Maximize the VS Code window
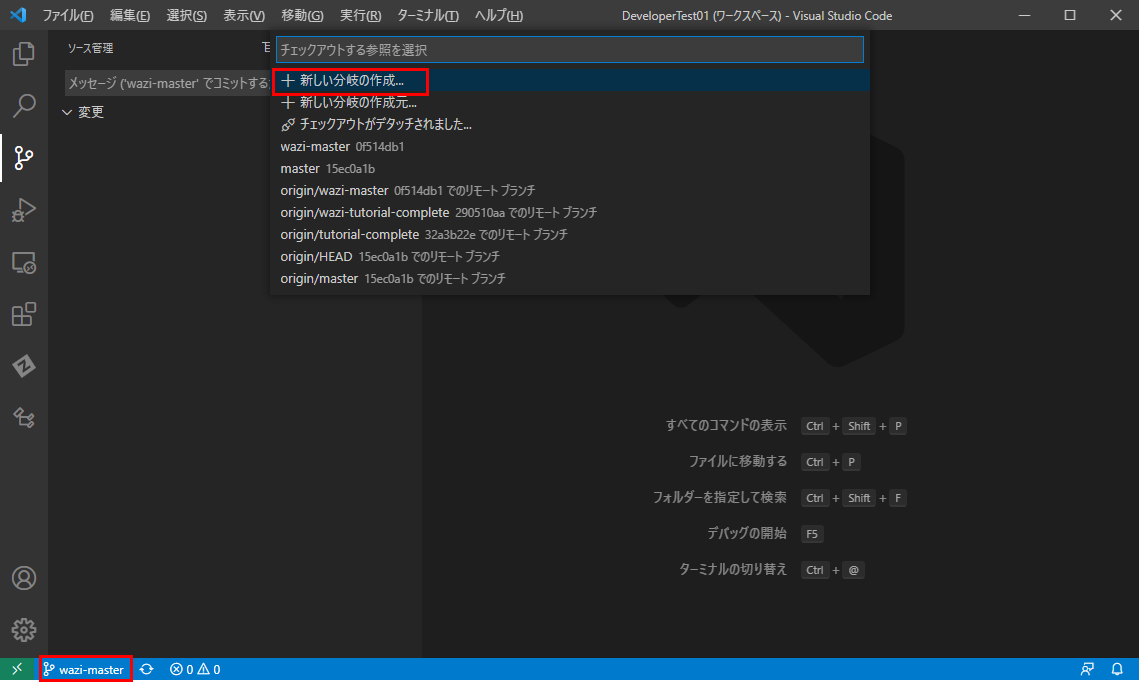1139x682 pixels. pos(1070,15)
